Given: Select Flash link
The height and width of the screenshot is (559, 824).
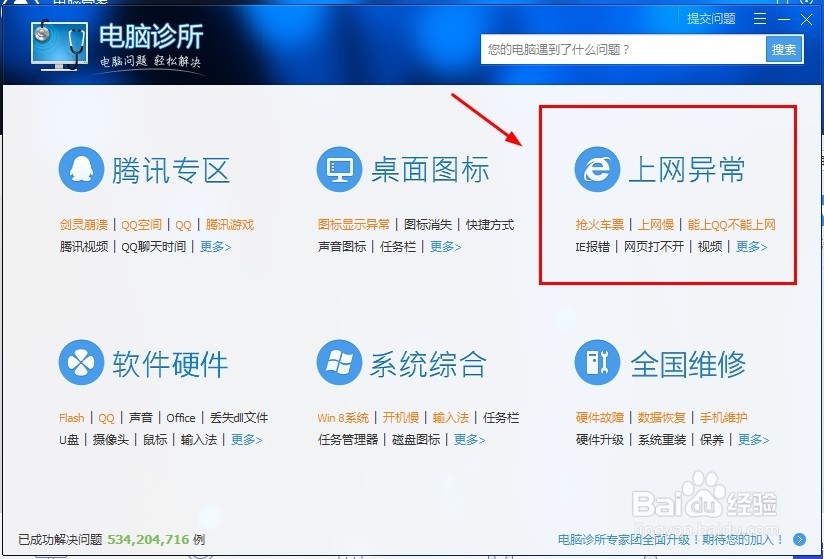Looking at the screenshot, I should [x=71, y=418].
